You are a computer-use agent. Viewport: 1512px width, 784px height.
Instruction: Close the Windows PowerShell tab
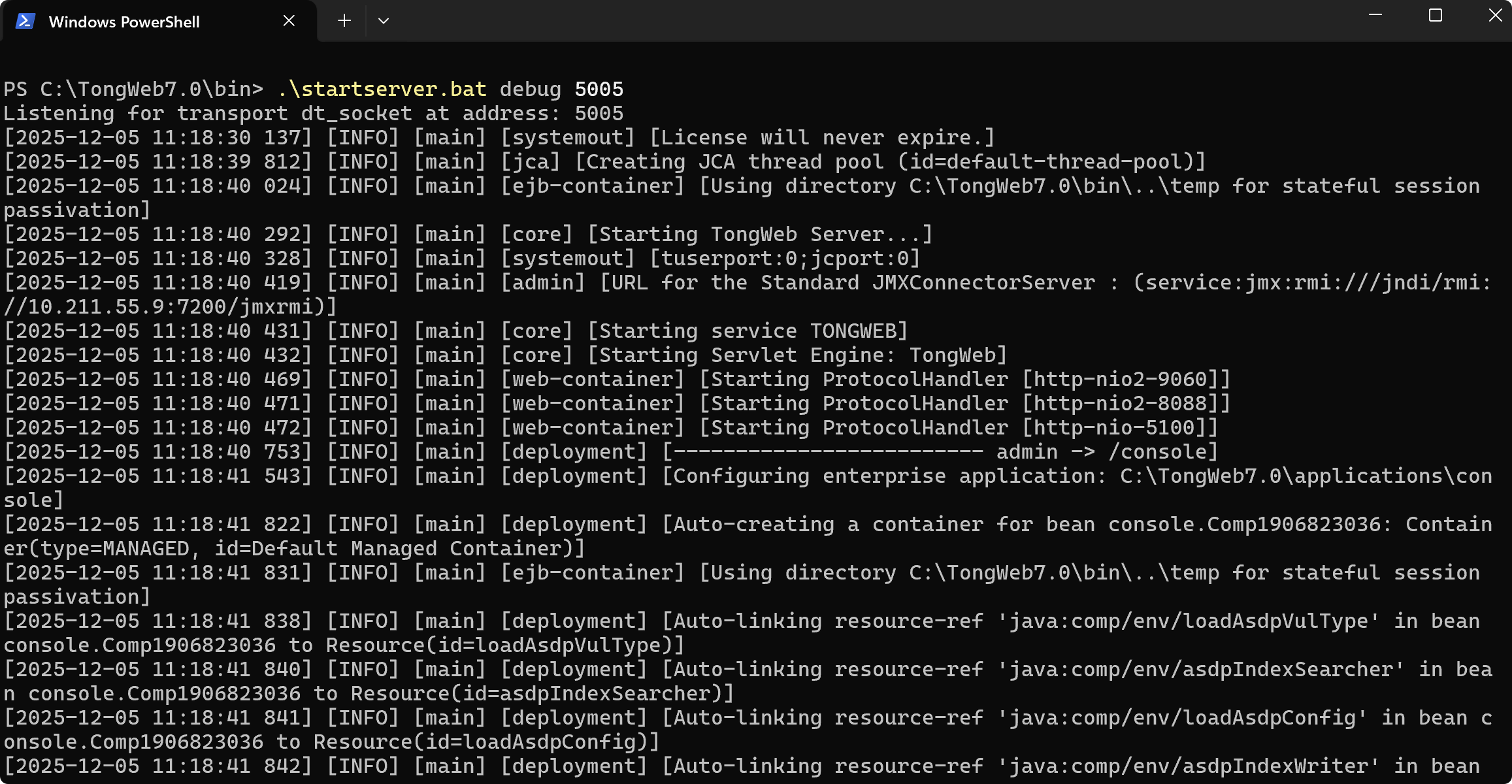tap(289, 21)
